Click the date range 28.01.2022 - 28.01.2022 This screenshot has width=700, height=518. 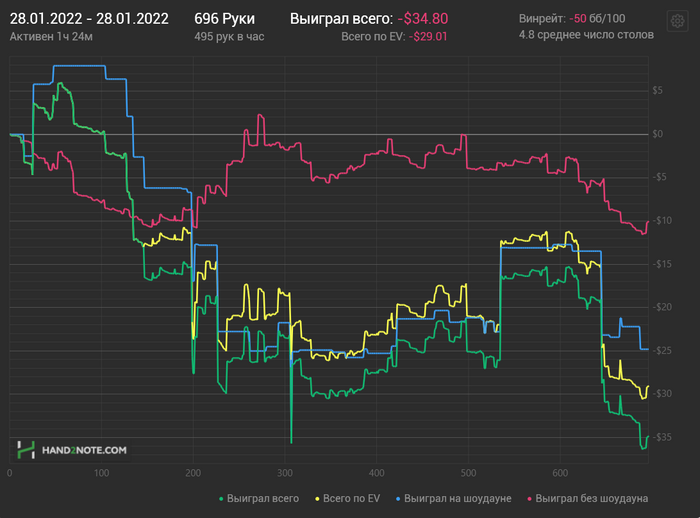tap(89, 19)
